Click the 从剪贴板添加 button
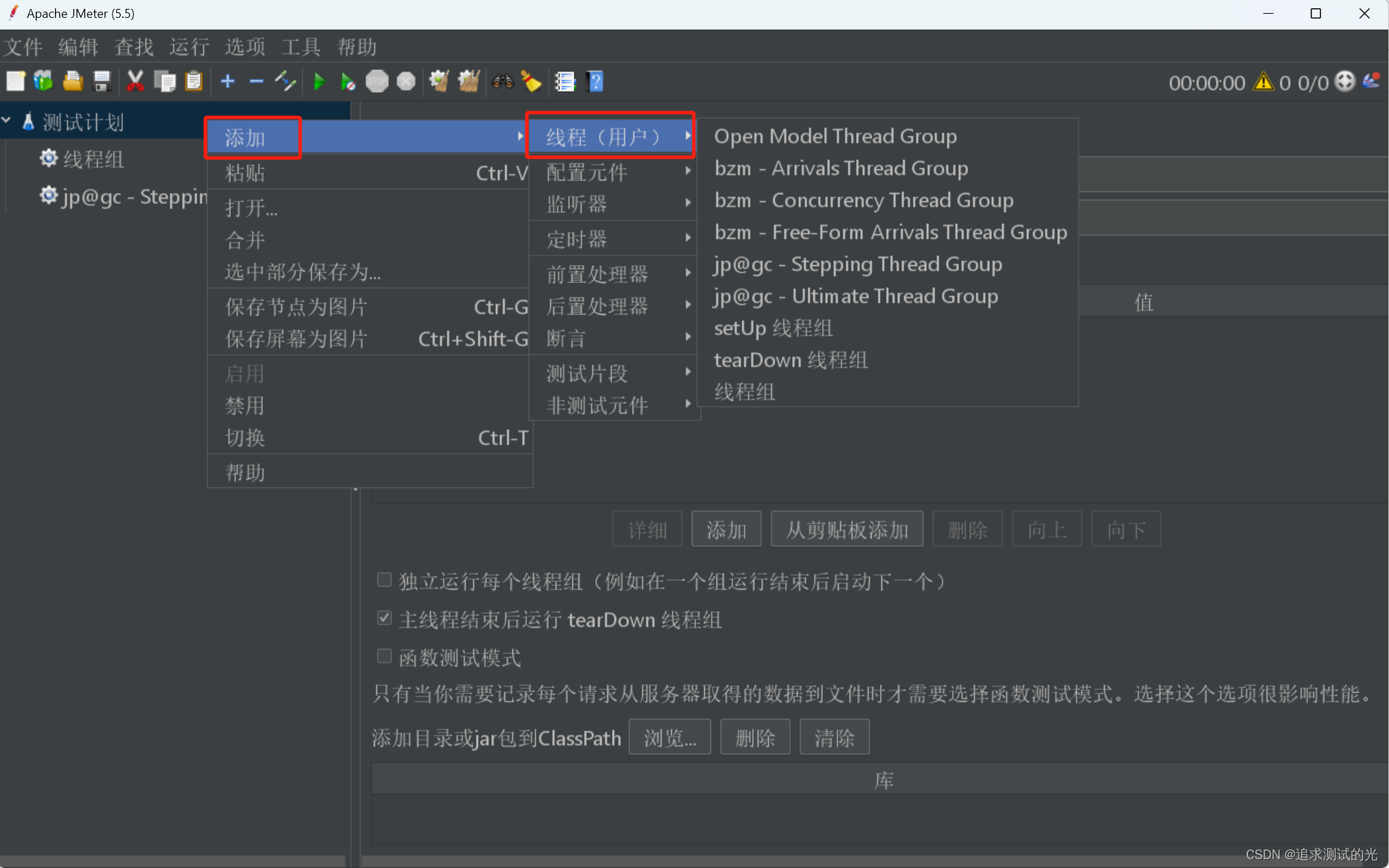 click(x=847, y=529)
